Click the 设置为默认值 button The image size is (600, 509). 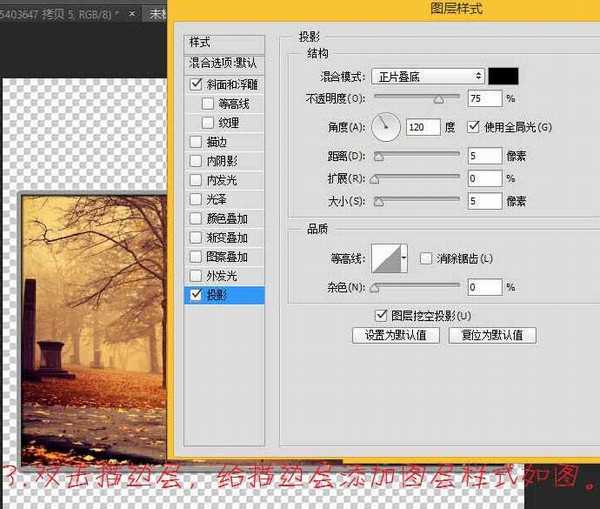tap(396, 336)
